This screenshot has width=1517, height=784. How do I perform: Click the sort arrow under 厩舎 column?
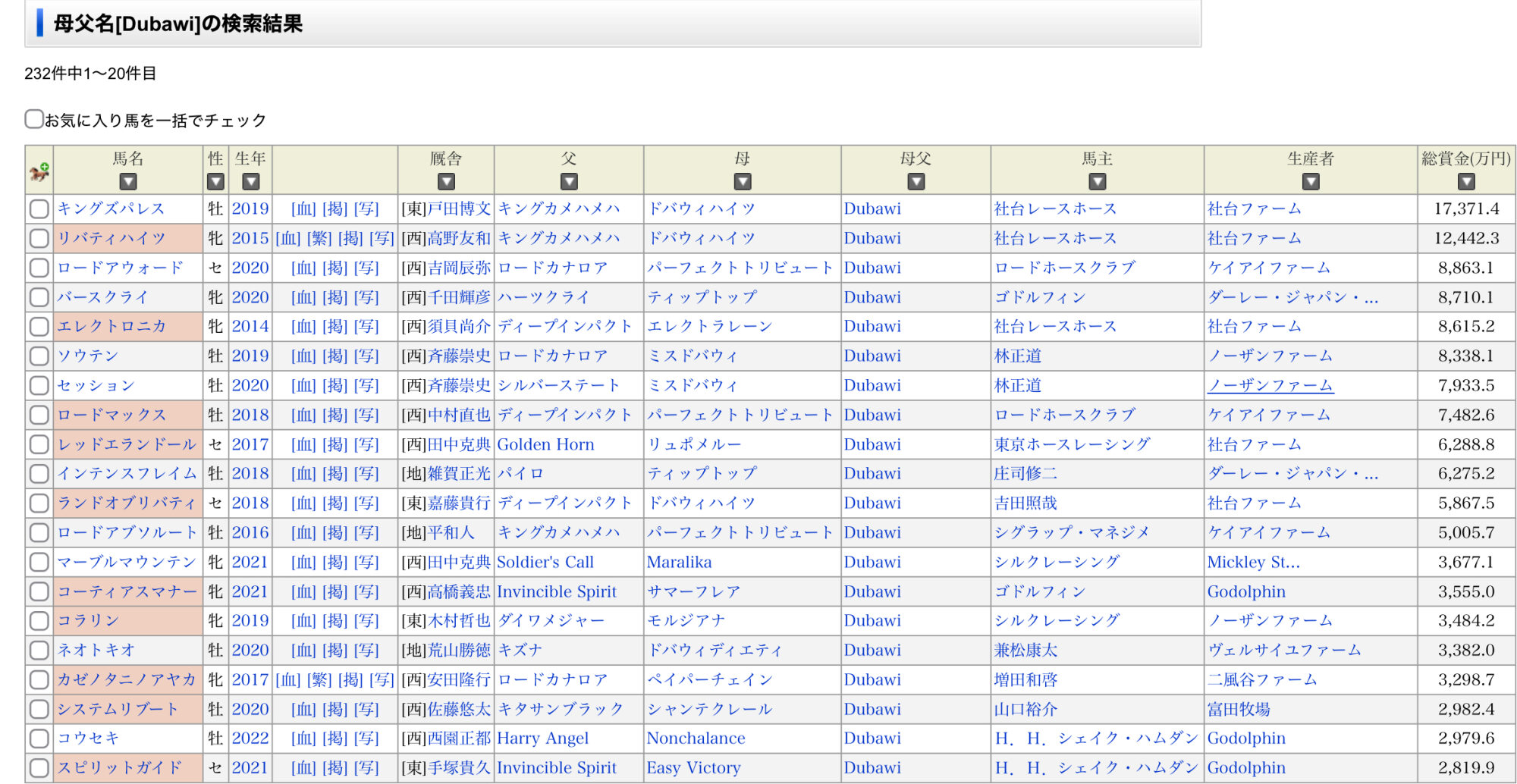447,182
